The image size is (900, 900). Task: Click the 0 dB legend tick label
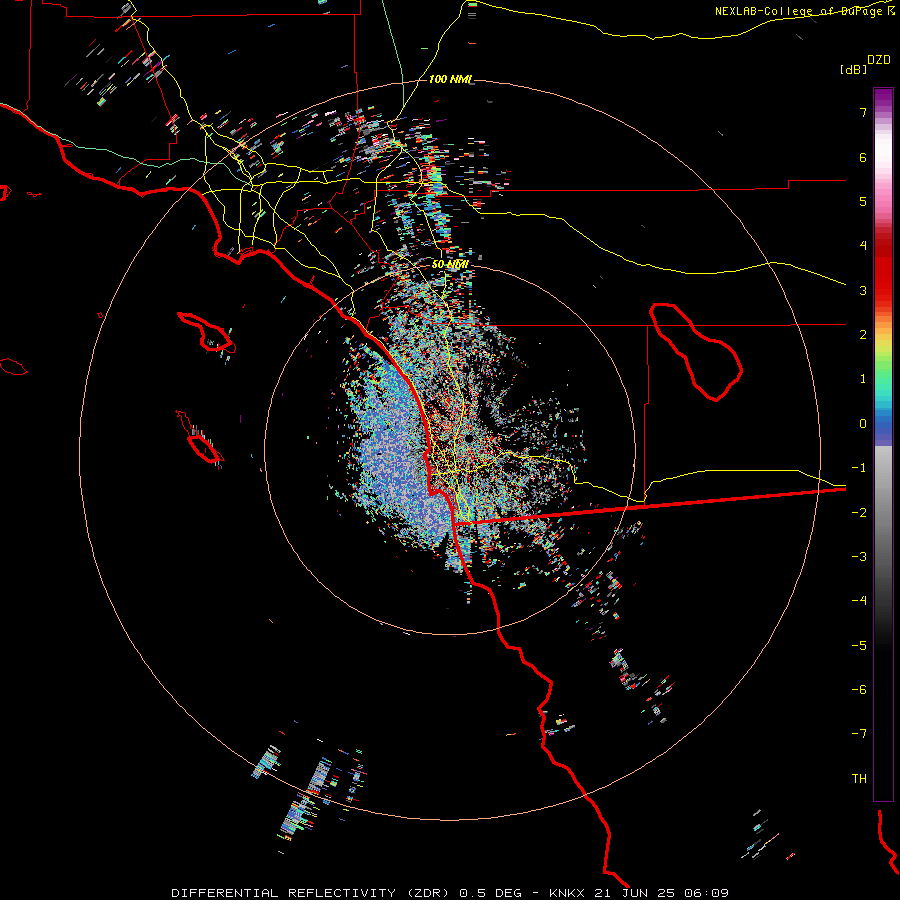(x=863, y=424)
